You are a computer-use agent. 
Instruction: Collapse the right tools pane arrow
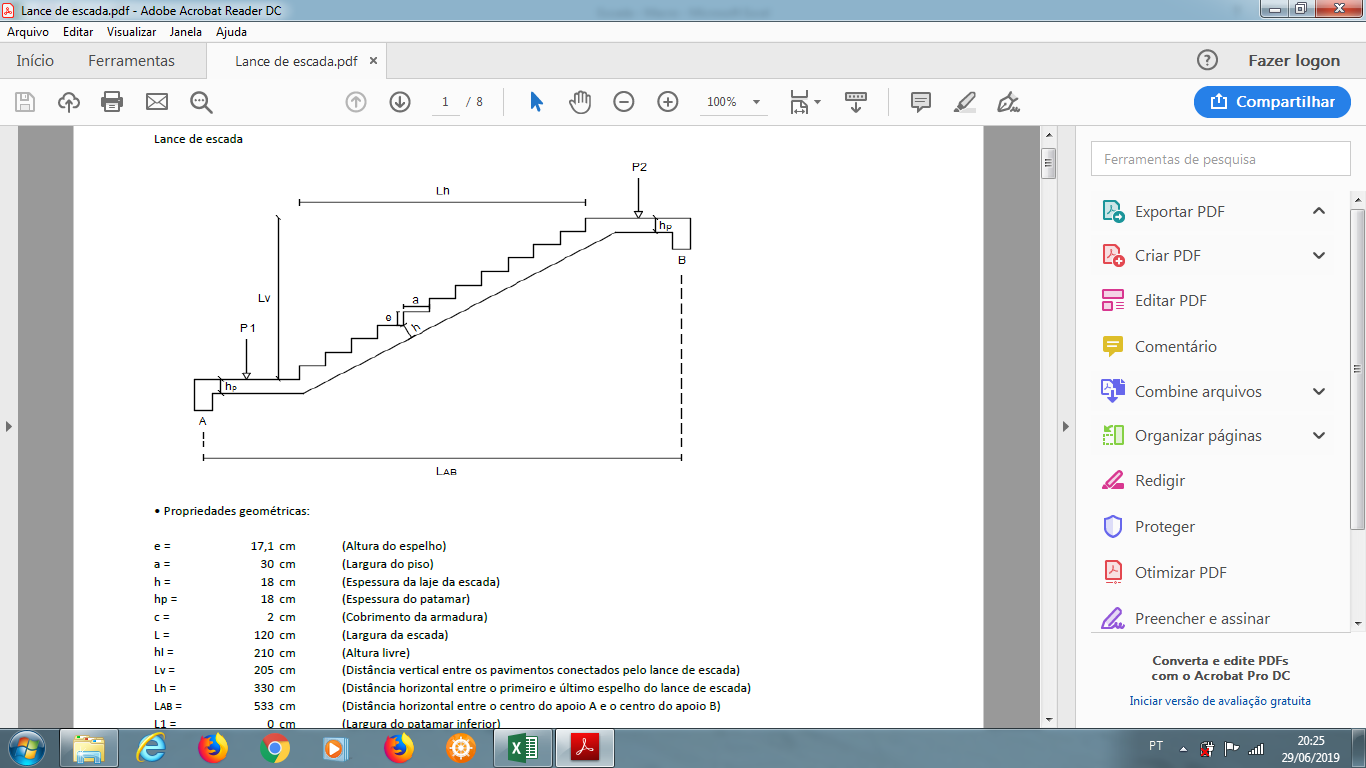tap(1066, 426)
